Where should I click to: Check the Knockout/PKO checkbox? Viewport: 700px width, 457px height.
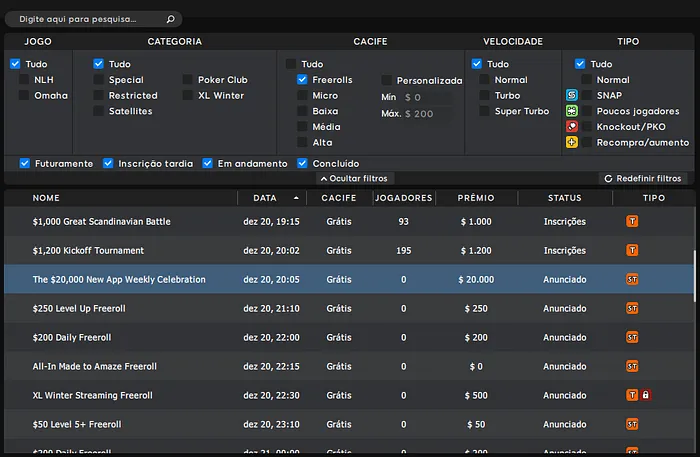(587, 126)
